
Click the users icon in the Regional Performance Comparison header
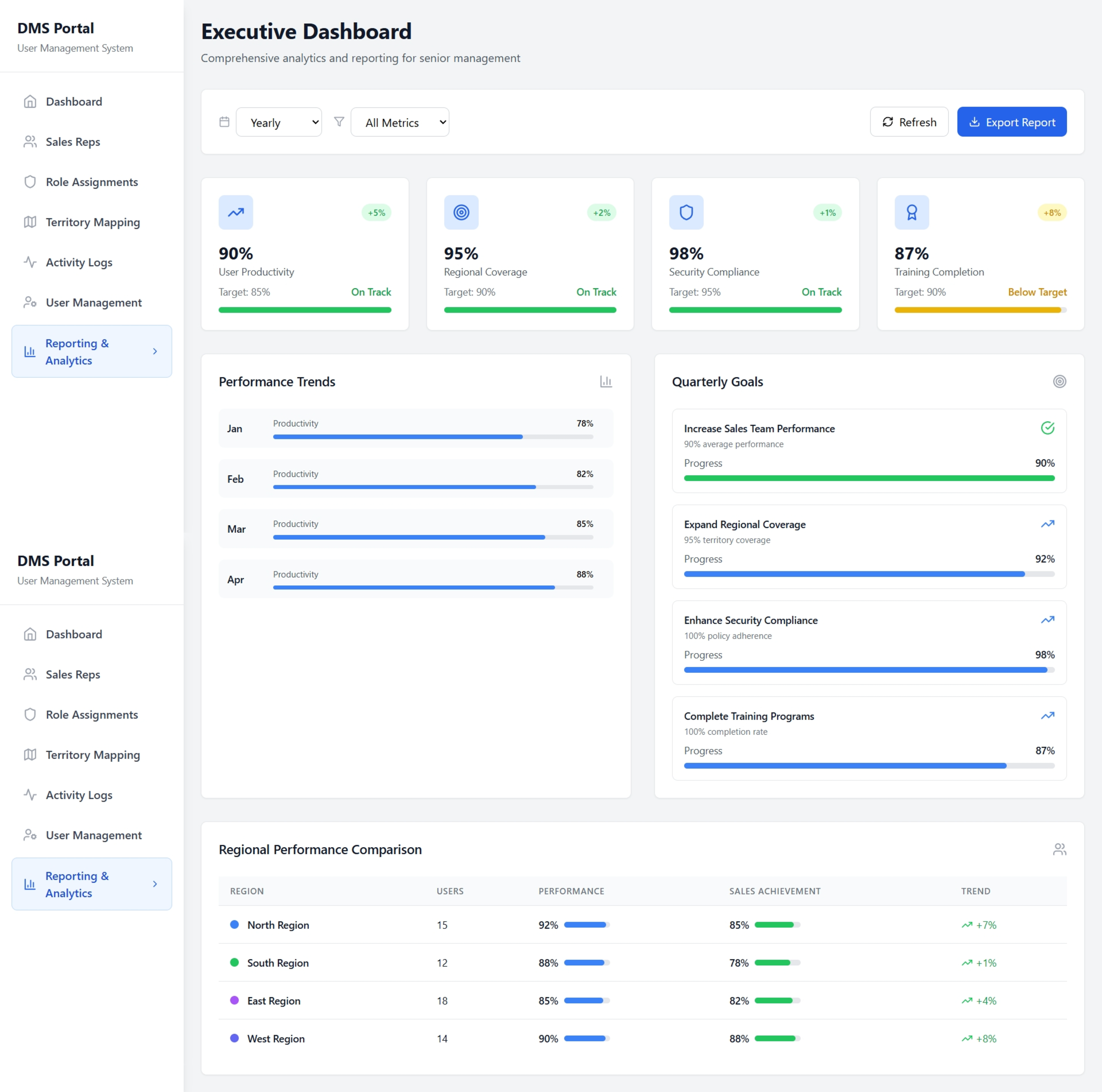click(x=1059, y=849)
